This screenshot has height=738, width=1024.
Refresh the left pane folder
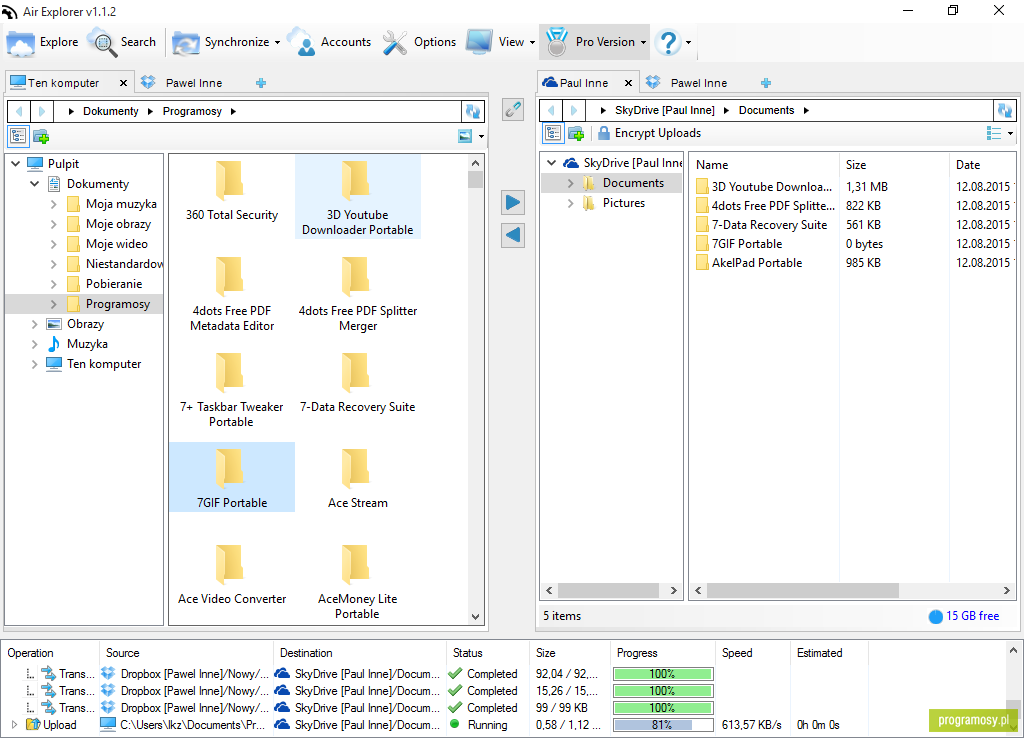click(x=473, y=112)
